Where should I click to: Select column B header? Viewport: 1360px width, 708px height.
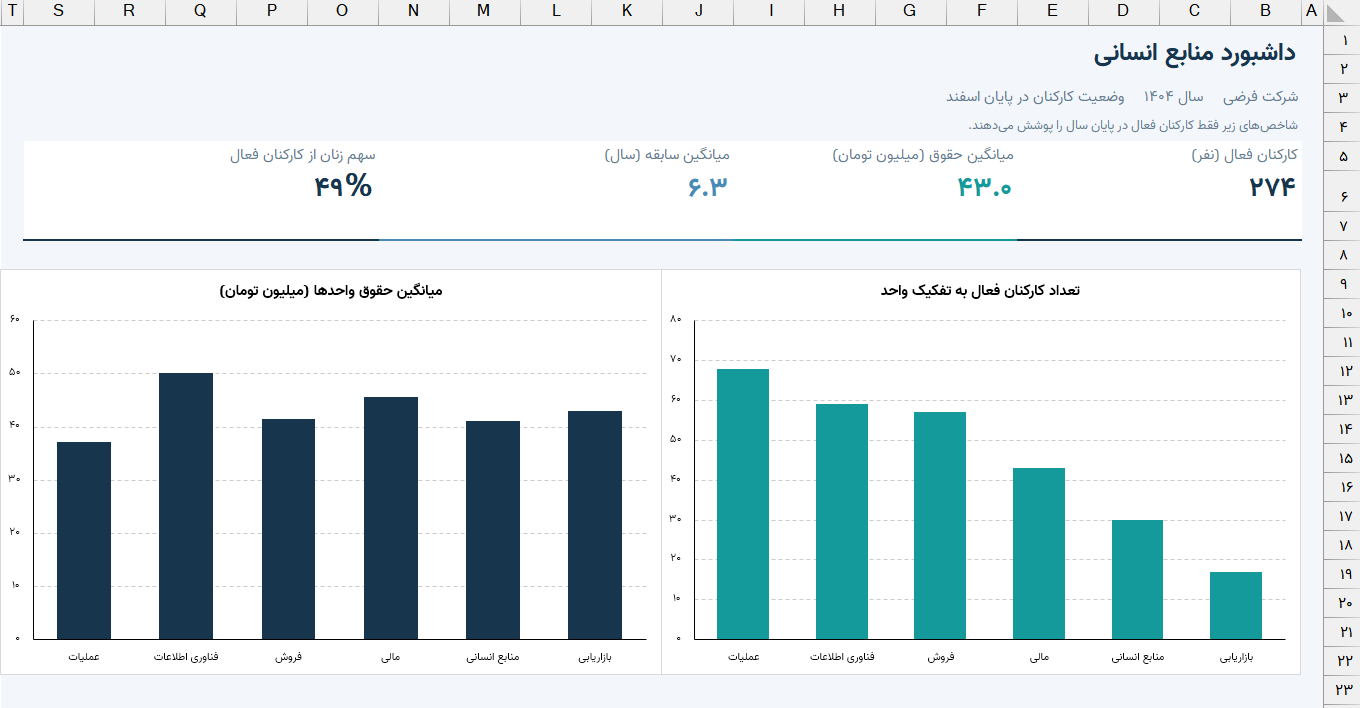pyautogui.click(x=1266, y=12)
